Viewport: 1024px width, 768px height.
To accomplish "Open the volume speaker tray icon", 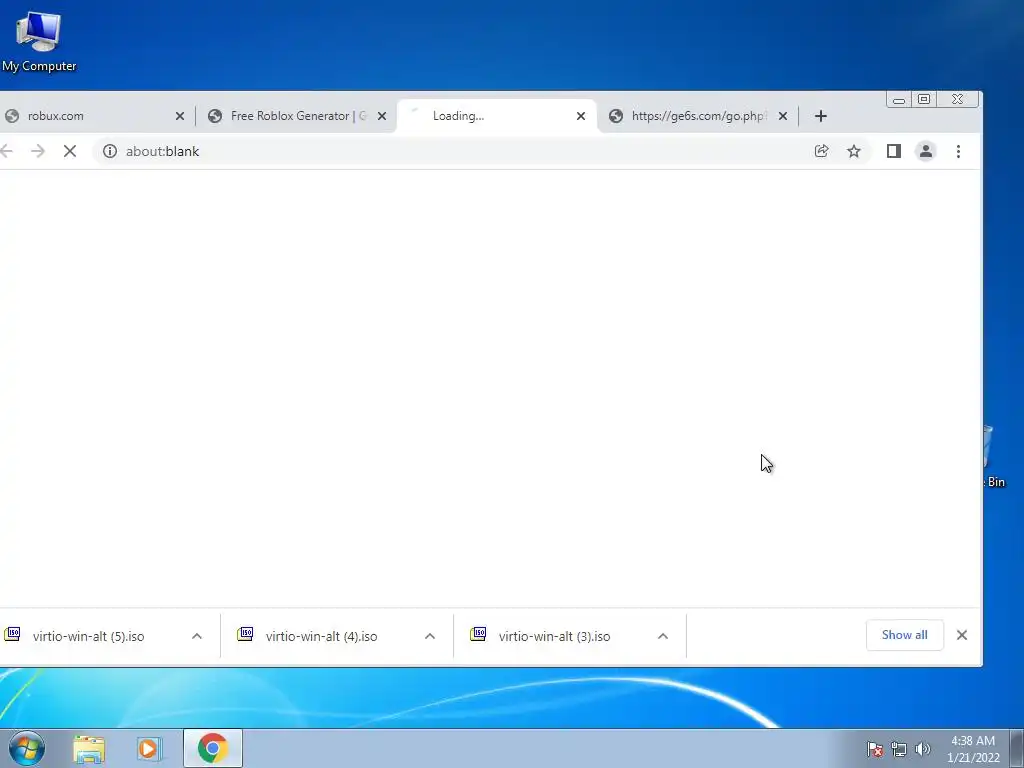I will 922,749.
